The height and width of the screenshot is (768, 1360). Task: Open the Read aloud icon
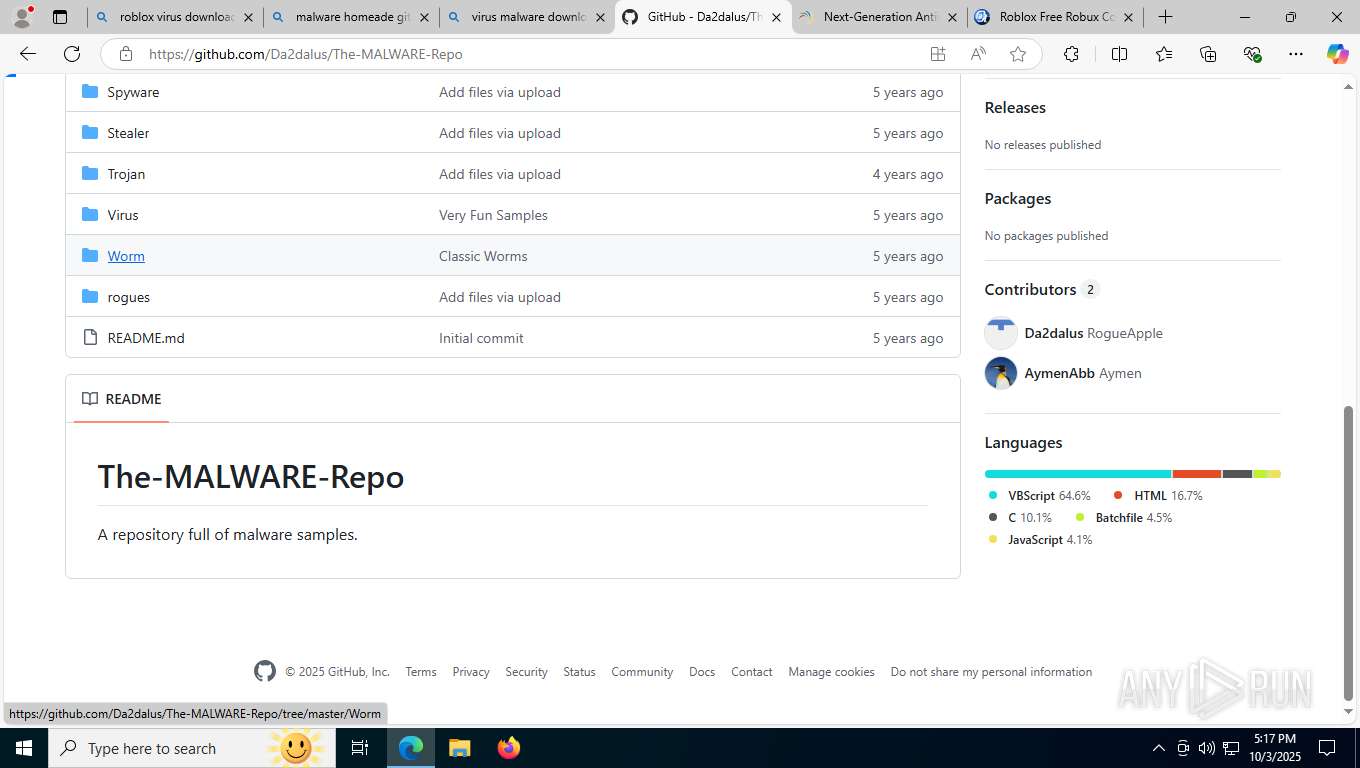[x=978, y=54]
